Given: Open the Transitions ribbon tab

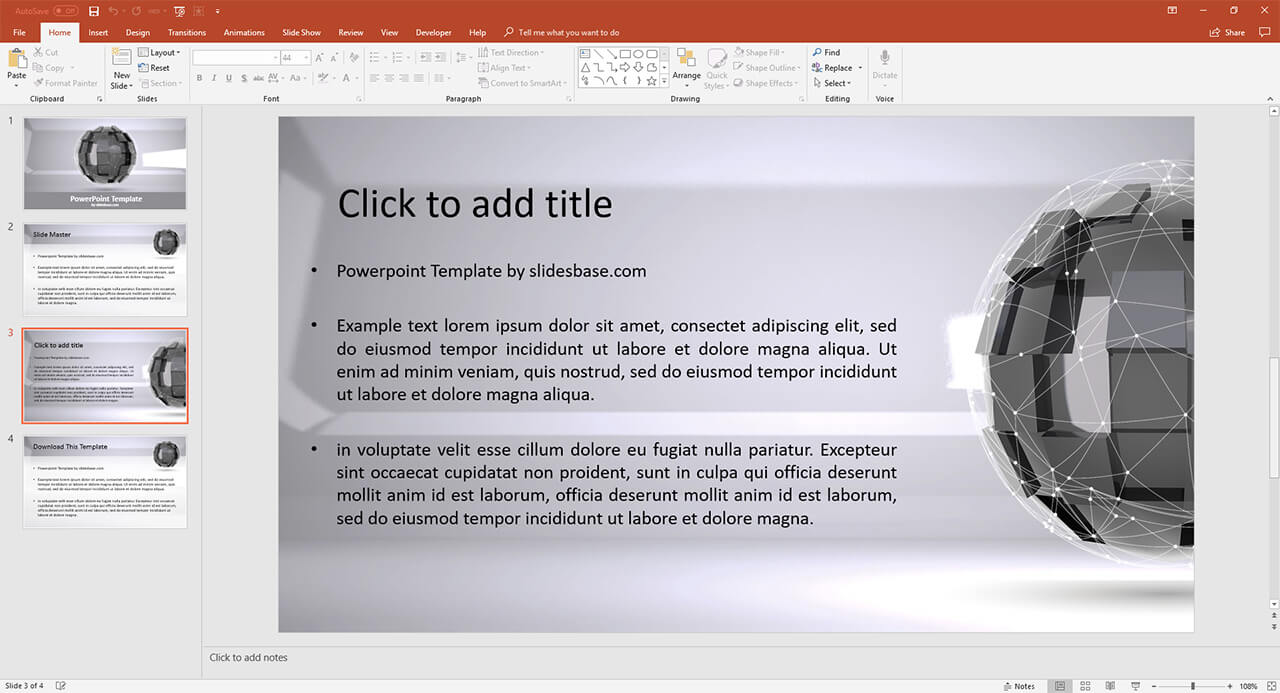Looking at the screenshot, I should tap(187, 32).
